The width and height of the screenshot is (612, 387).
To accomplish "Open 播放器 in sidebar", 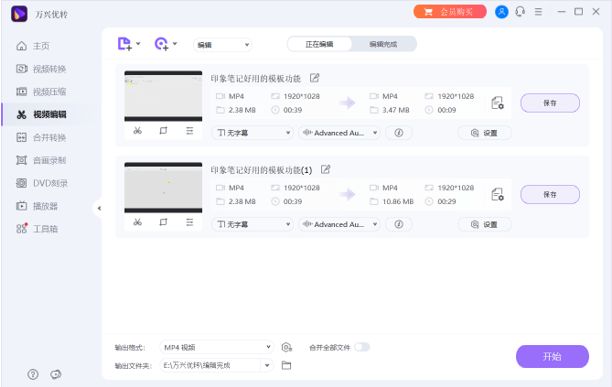I will pyautogui.click(x=37, y=206).
